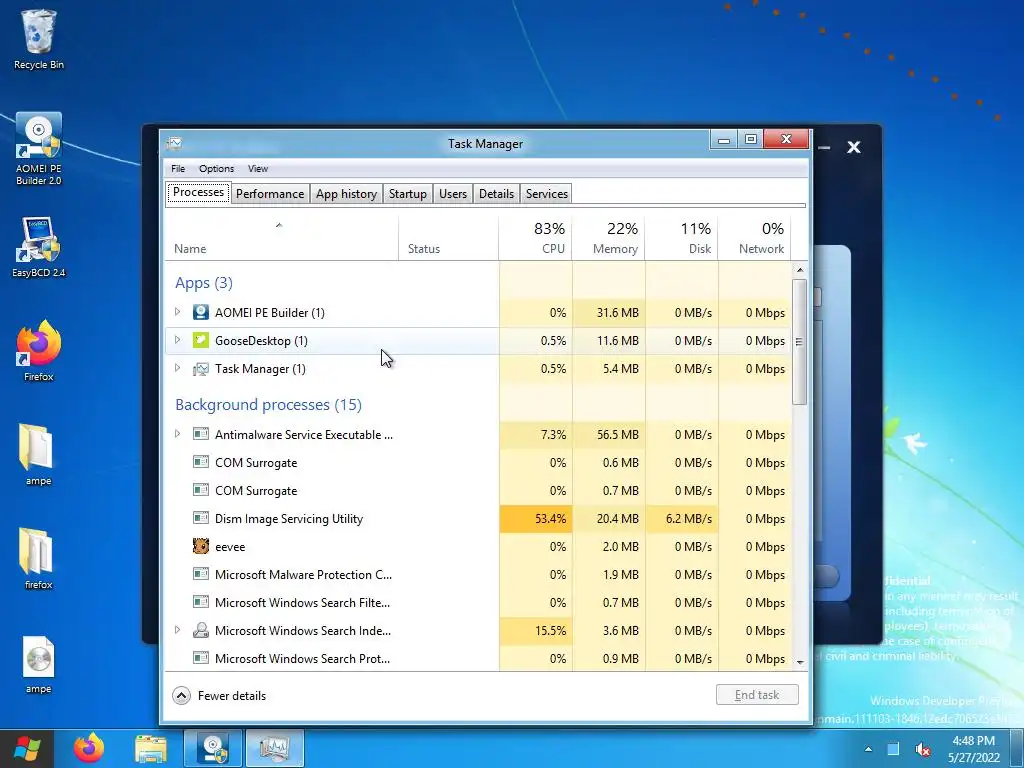Viewport: 1024px width, 768px height.
Task: Switch to the Users tab
Action: [x=453, y=194]
